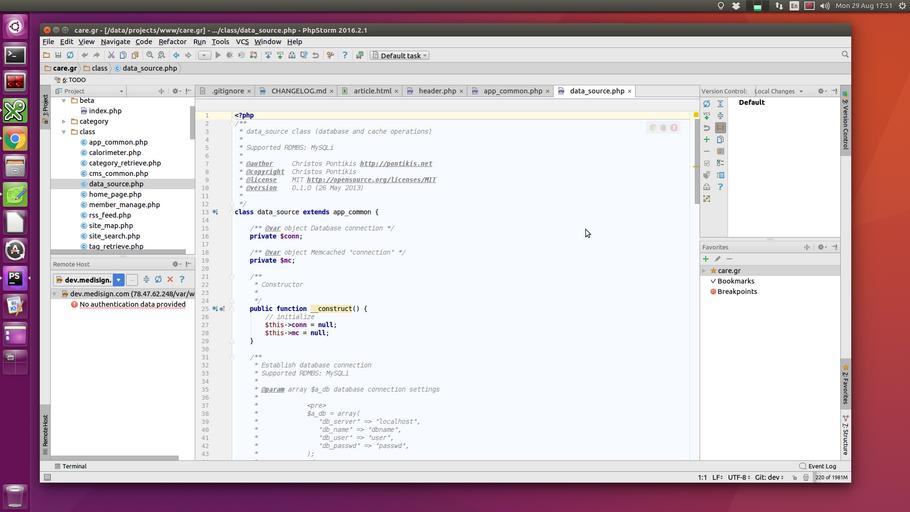Open the dev.medisign server dropdown arrow
This screenshot has width=910, height=512.
click(x=118, y=280)
